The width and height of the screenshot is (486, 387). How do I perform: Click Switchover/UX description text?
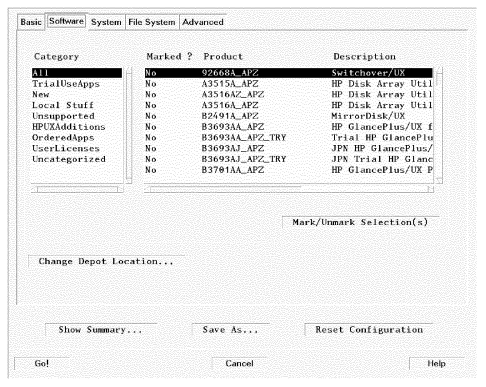(368, 73)
